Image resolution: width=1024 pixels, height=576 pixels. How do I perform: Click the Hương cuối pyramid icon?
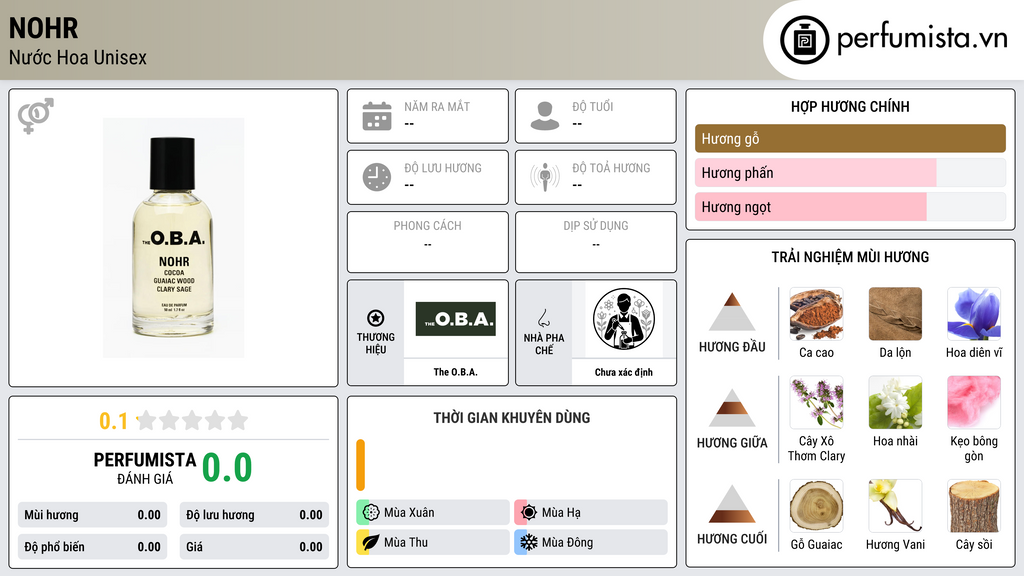(732, 504)
